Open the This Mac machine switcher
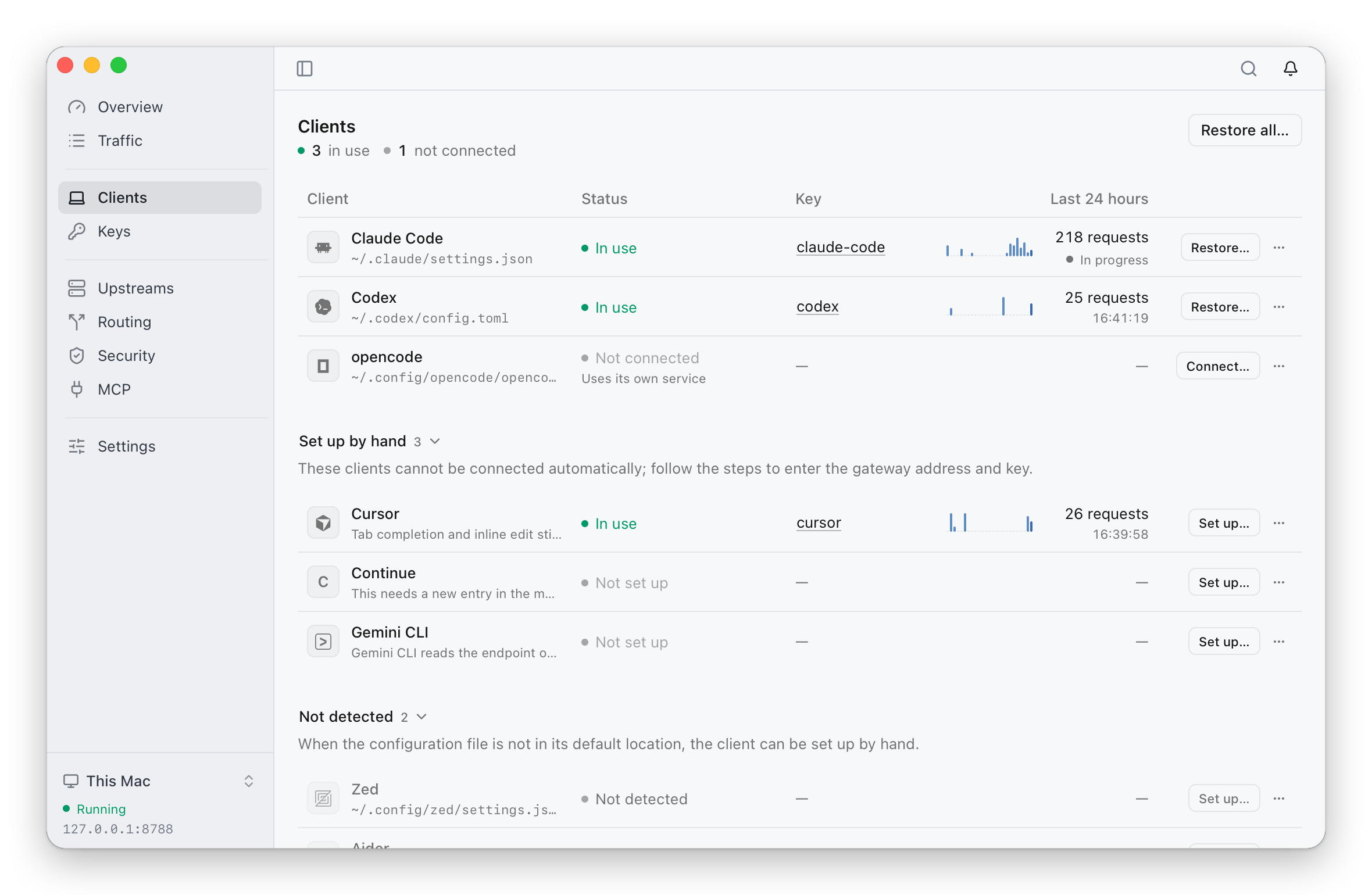Screen dimensions: 1372x895 pos(159,781)
